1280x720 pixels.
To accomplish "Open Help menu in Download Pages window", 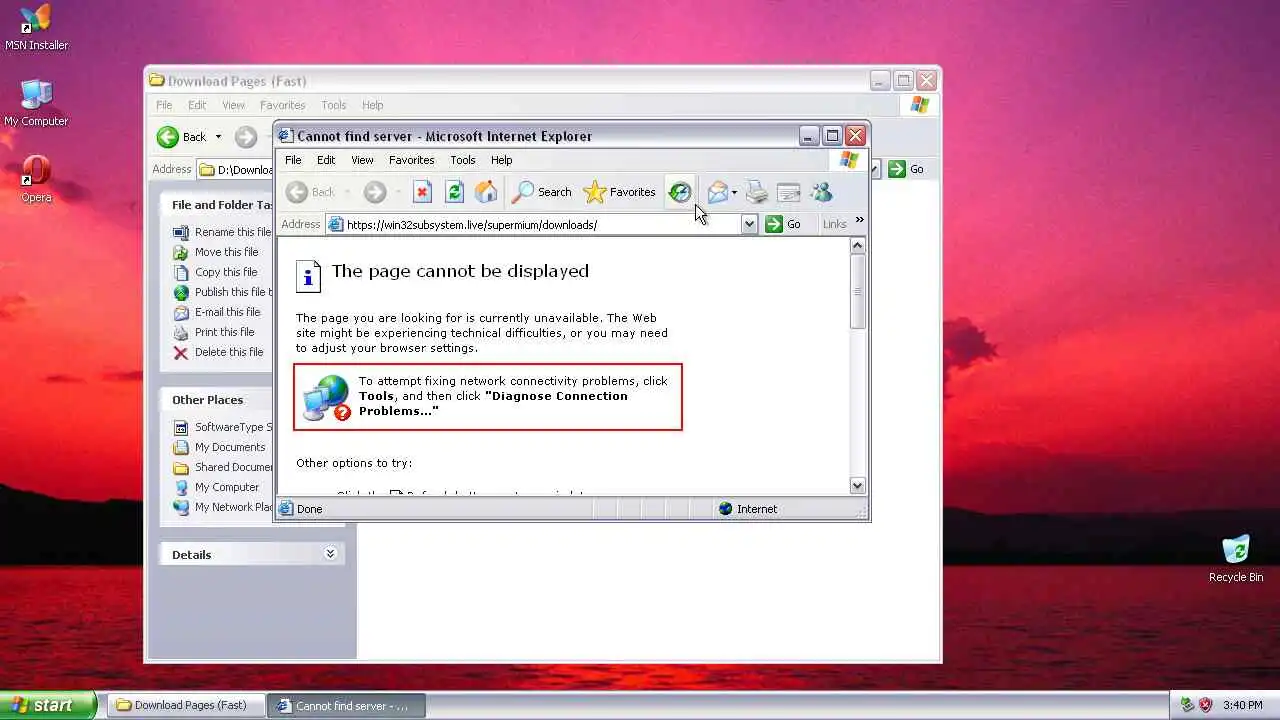I will click(372, 105).
